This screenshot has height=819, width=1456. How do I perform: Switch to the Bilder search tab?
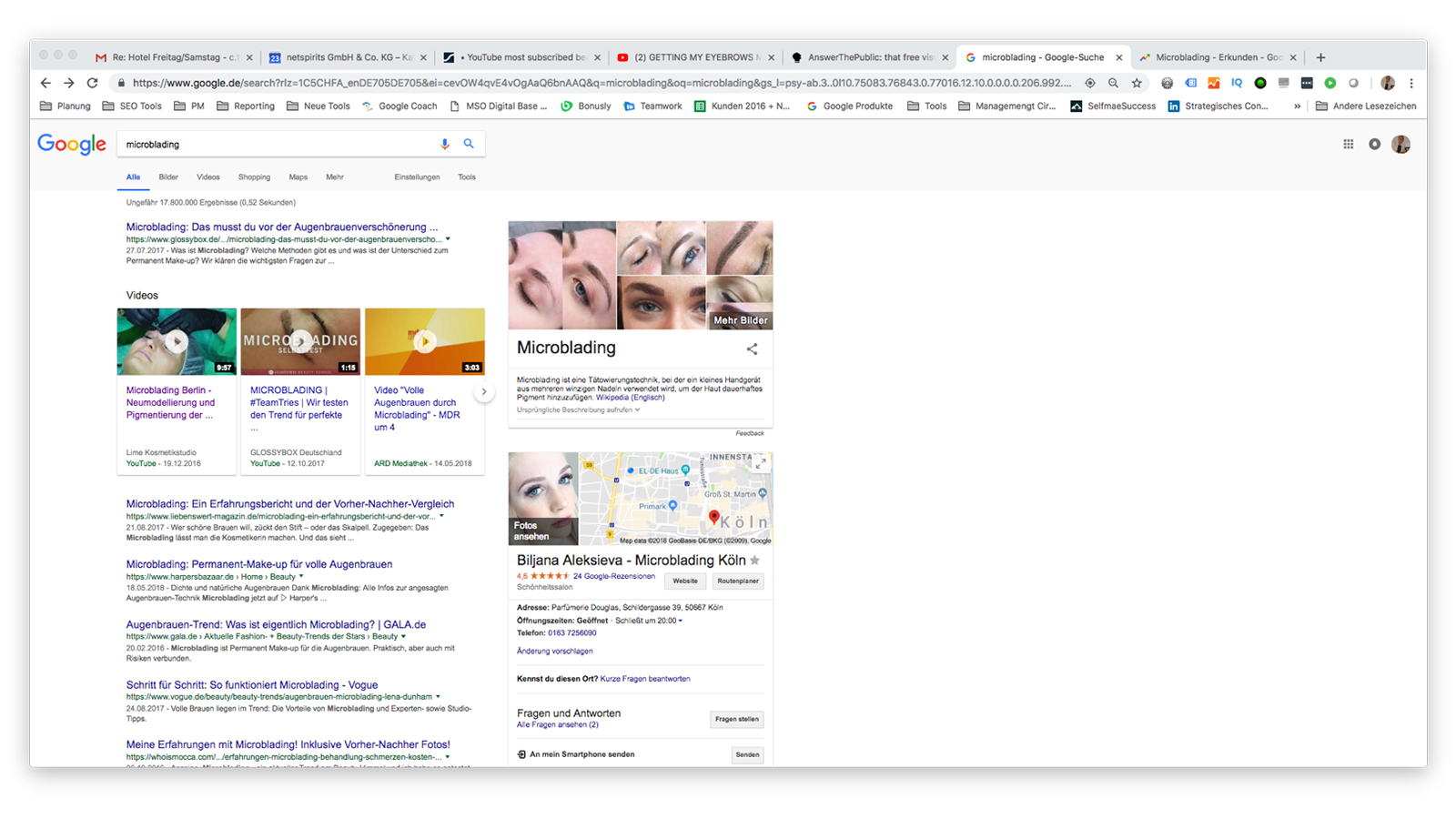[168, 177]
